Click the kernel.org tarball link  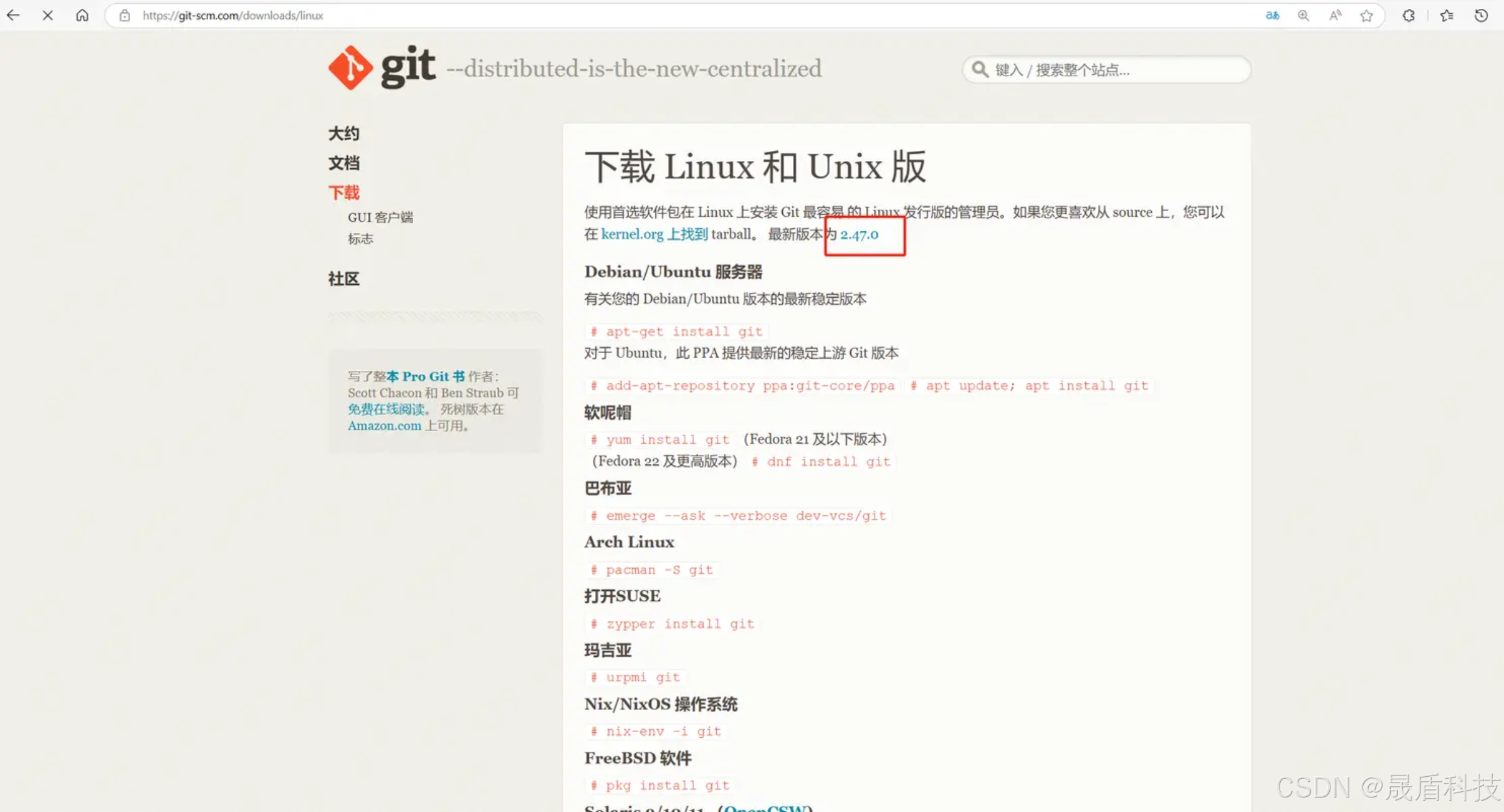click(654, 234)
